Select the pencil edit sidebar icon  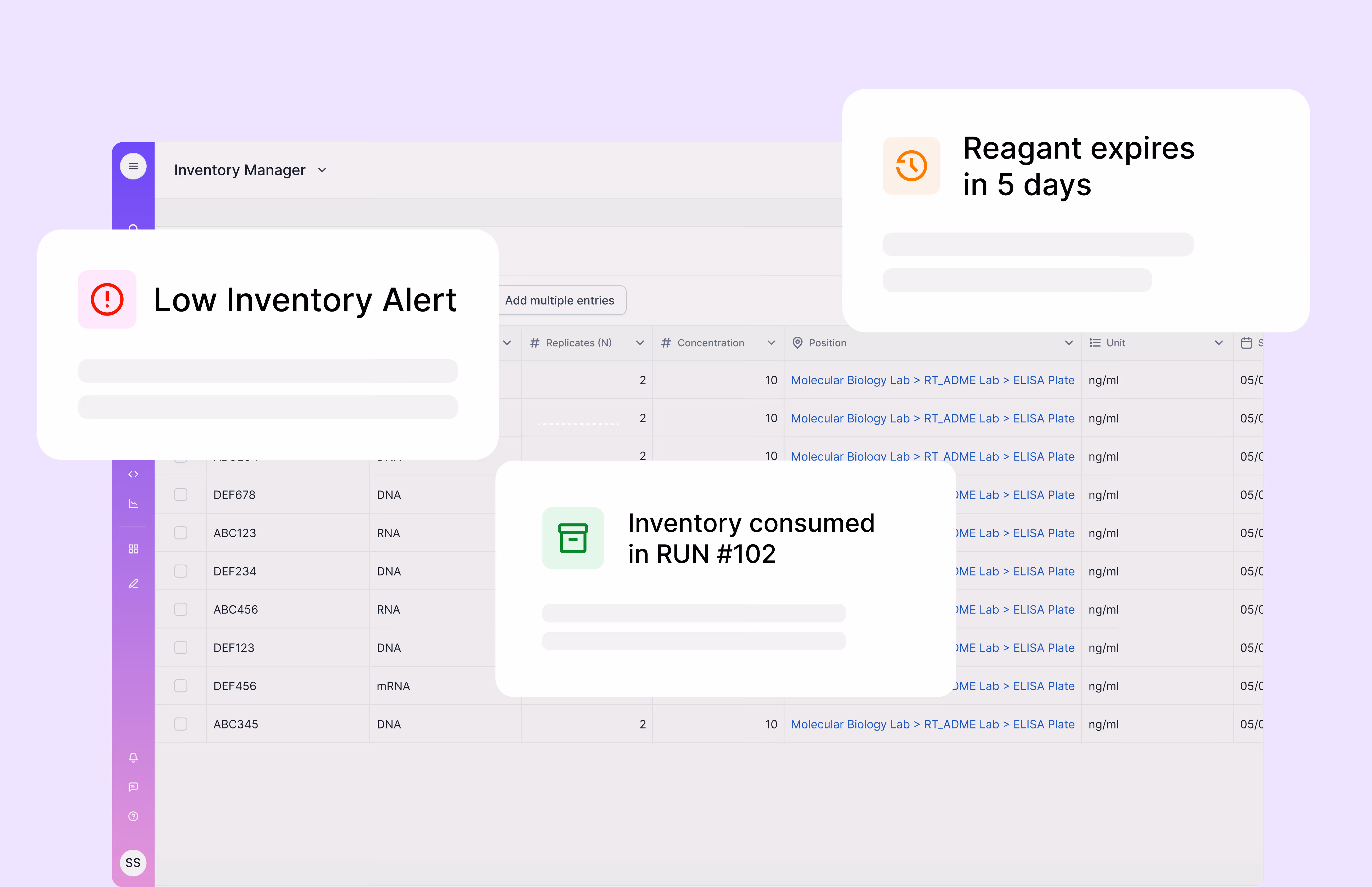133,583
